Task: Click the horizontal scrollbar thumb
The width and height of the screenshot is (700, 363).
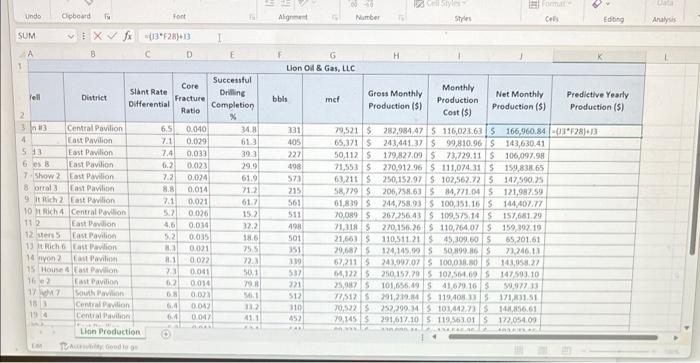Action: coord(552,337)
